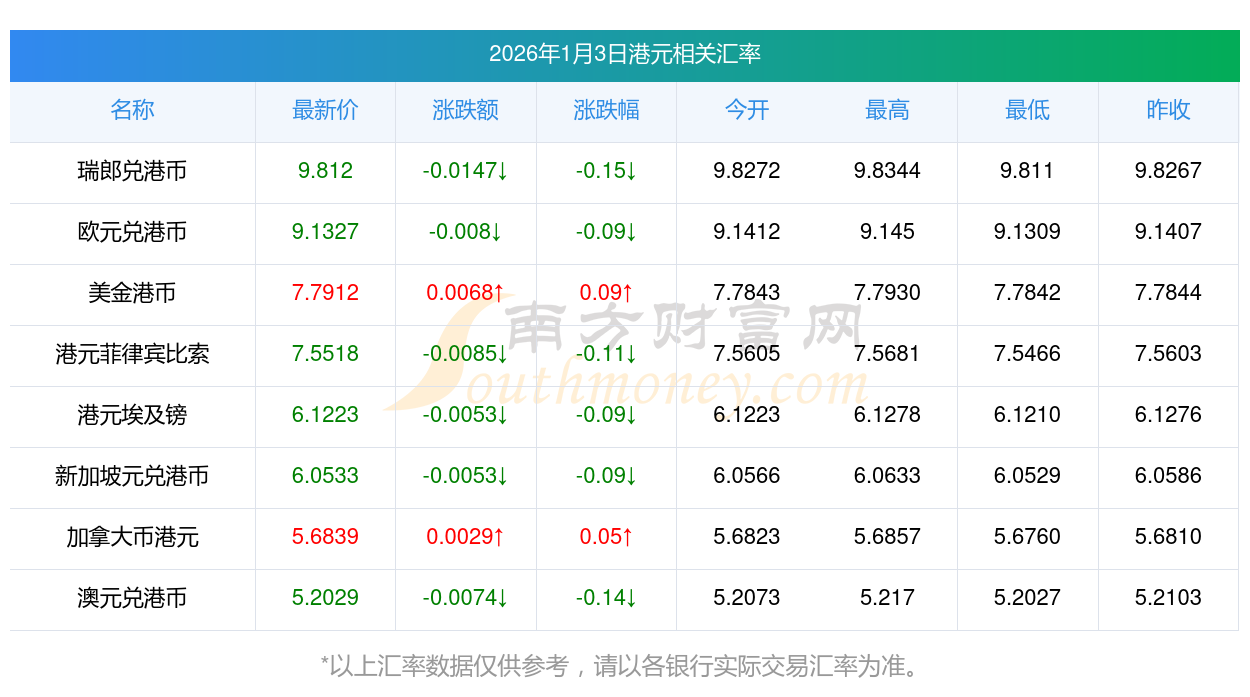Click latest price 9.1327 for 欧元兑港币
The height and width of the screenshot is (697, 1250).
325,232
